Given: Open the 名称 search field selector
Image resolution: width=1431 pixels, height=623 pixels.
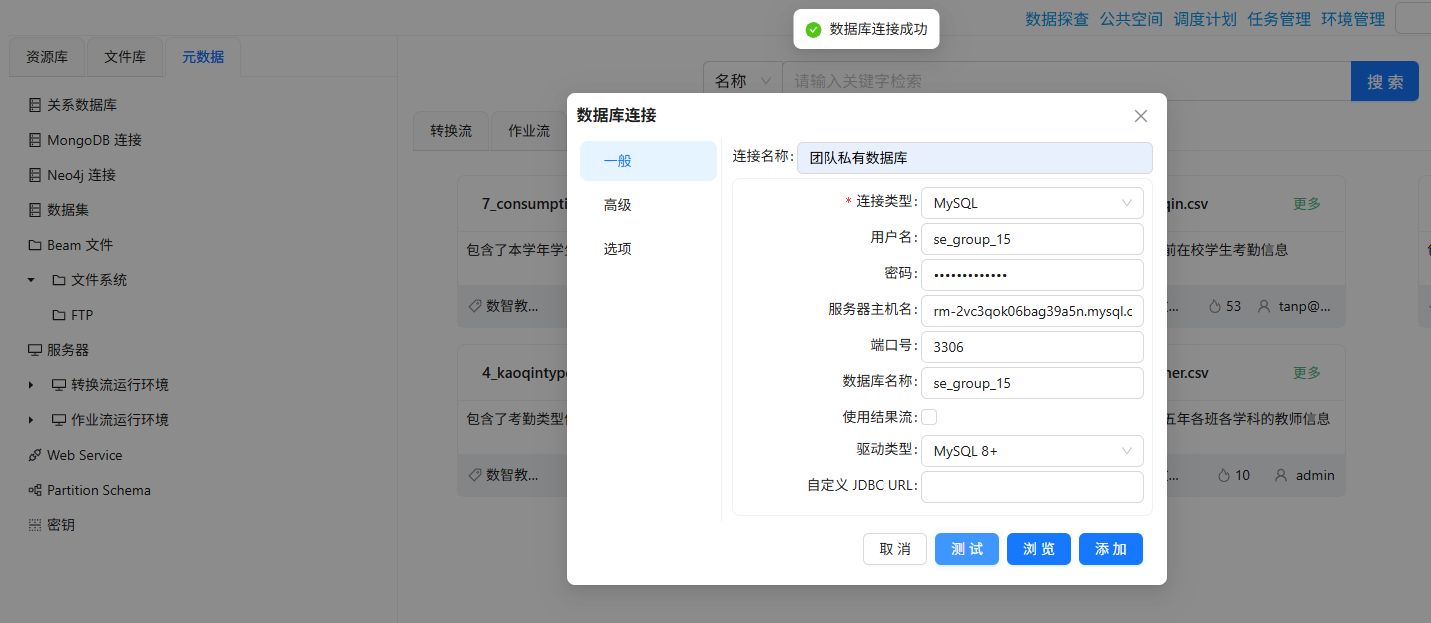Looking at the screenshot, I should click(743, 81).
